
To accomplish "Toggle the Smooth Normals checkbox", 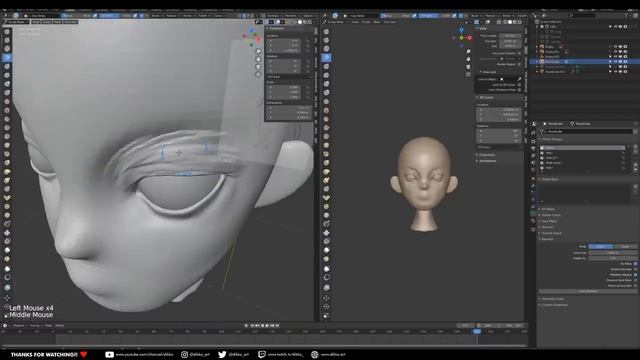I will [636, 269].
